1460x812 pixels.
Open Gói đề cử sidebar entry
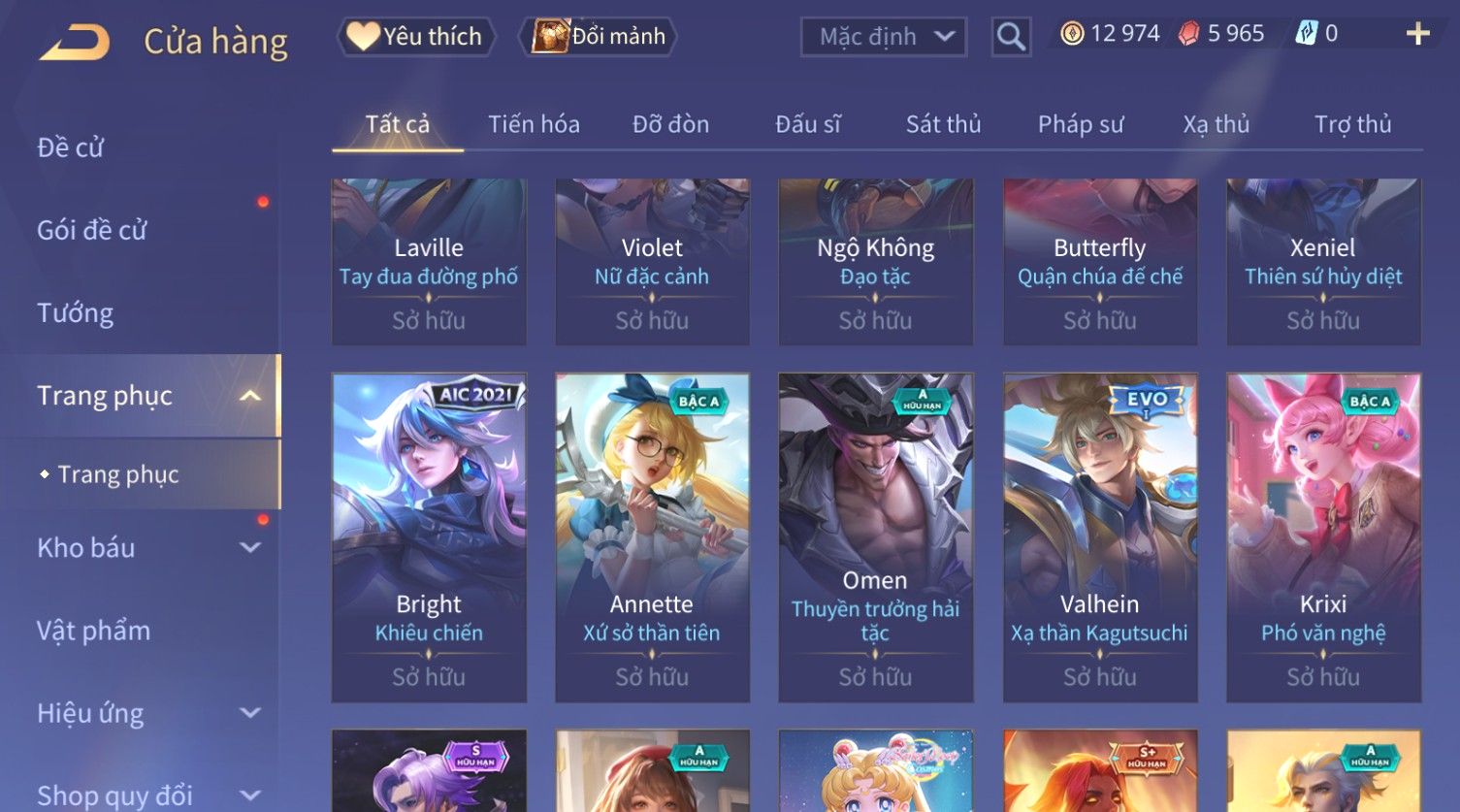[92, 231]
